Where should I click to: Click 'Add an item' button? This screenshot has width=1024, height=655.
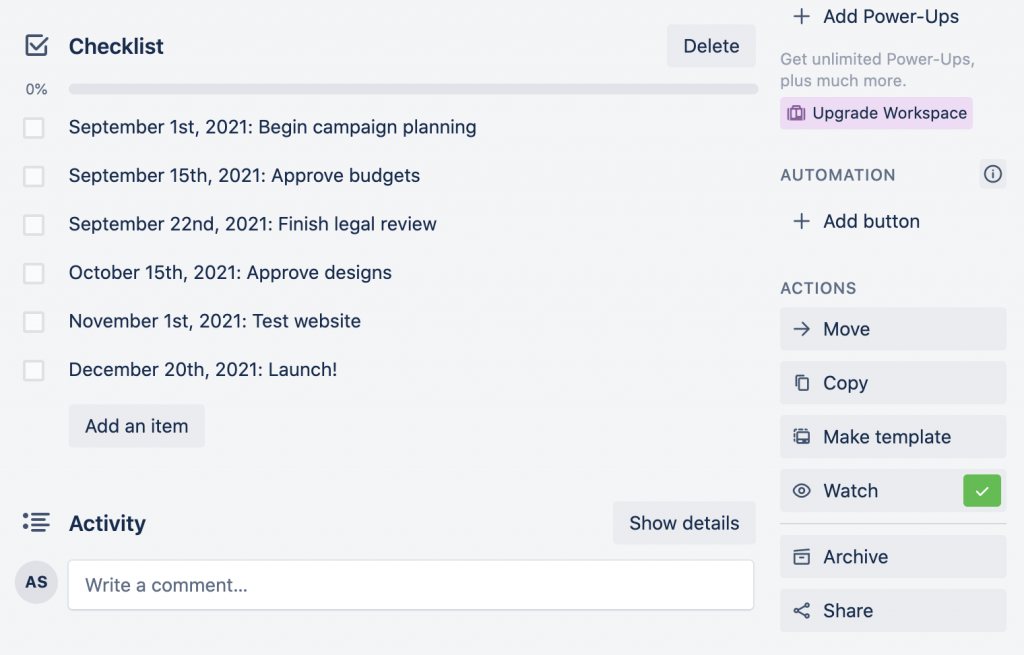pos(136,426)
